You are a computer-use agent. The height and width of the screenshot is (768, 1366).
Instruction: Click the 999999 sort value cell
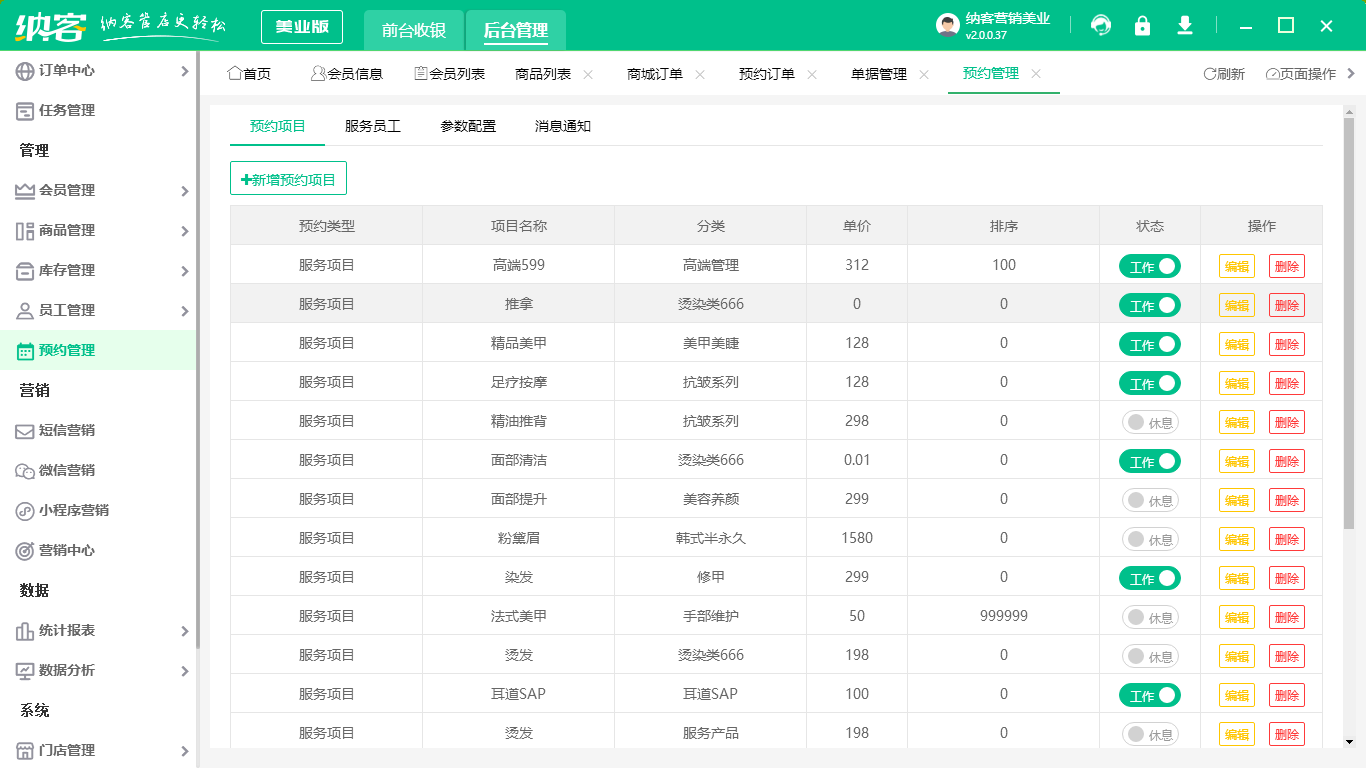(x=1004, y=616)
